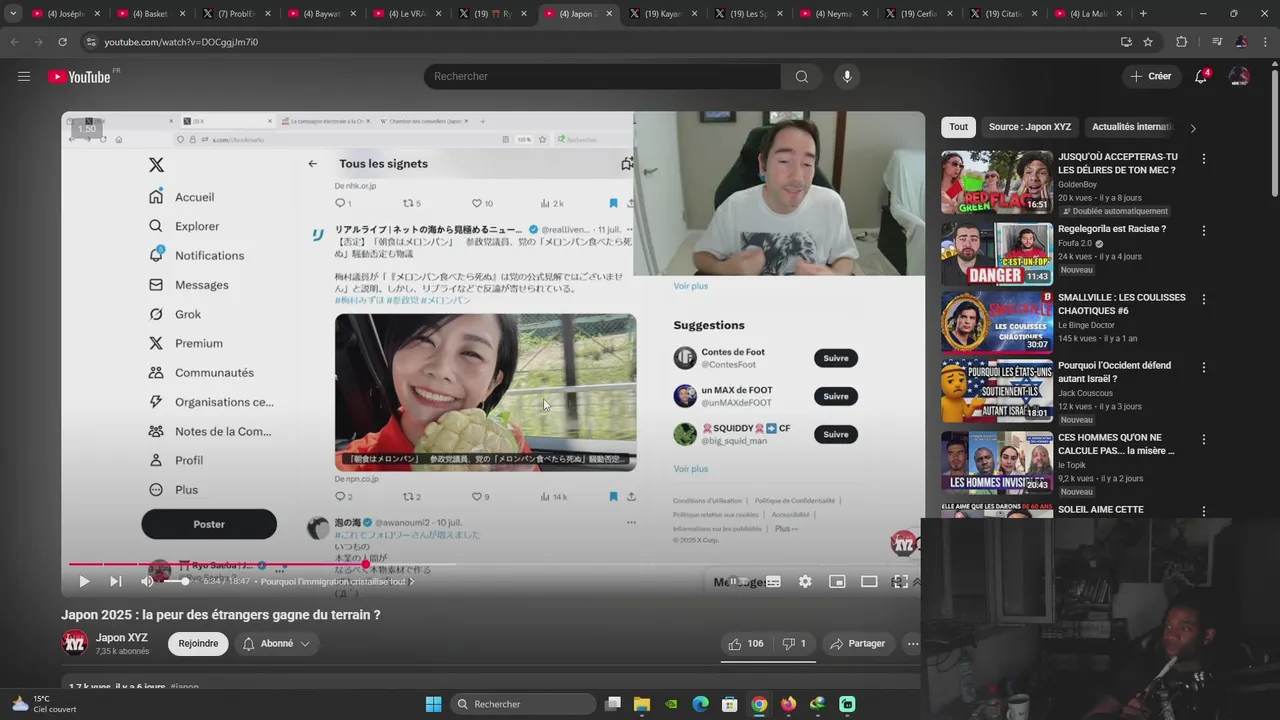Open options menu for SMALLVILLE video

(1203, 299)
